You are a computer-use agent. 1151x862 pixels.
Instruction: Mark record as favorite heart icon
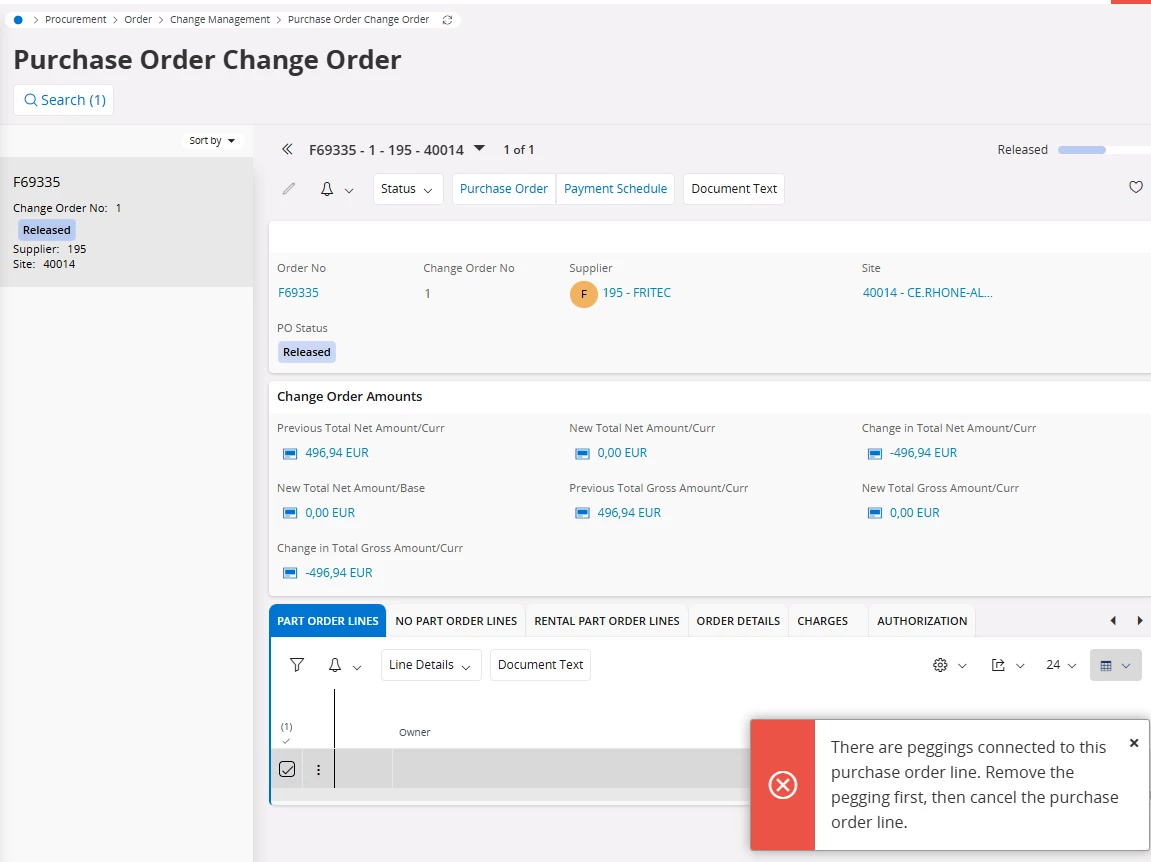point(1136,187)
